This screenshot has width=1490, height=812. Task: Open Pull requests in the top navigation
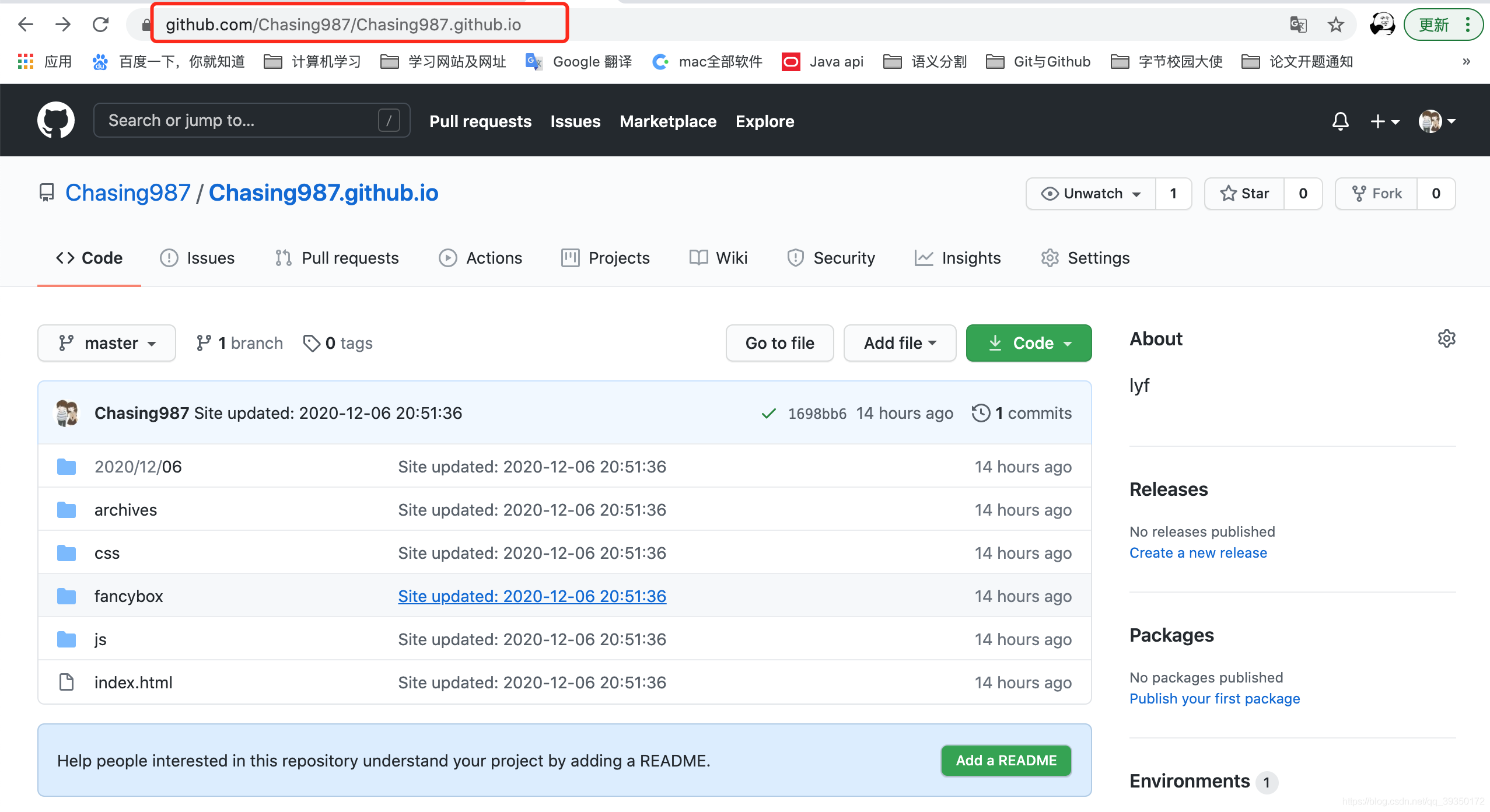(x=480, y=121)
